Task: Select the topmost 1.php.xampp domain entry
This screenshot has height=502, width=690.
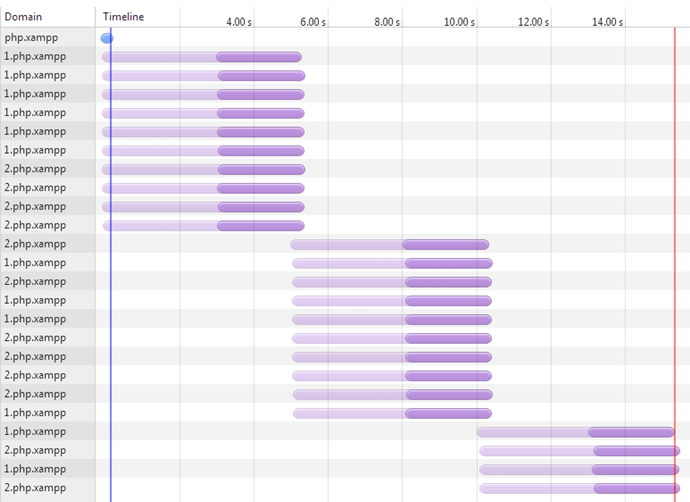Action: coord(35,56)
